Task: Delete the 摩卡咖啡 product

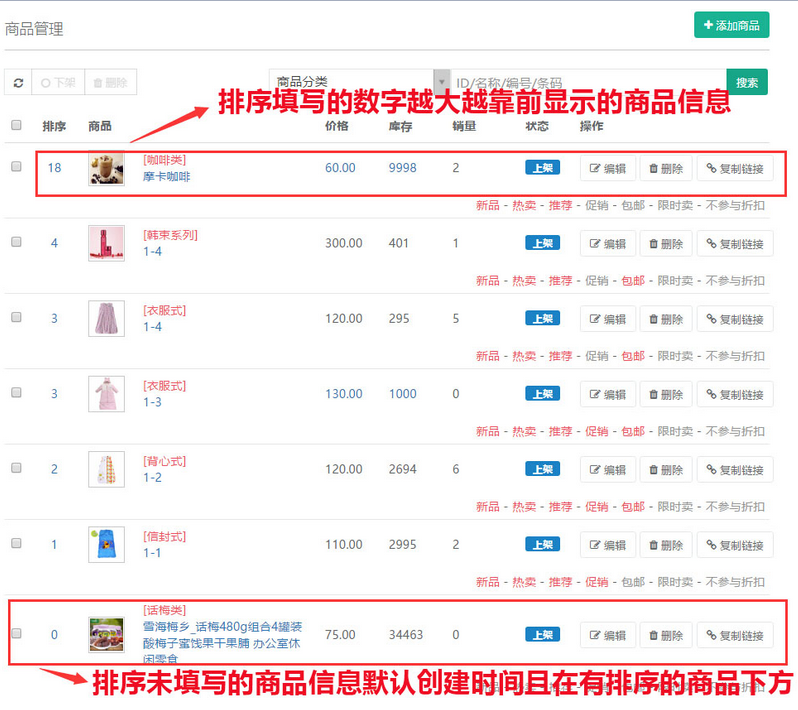Action: point(666,169)
